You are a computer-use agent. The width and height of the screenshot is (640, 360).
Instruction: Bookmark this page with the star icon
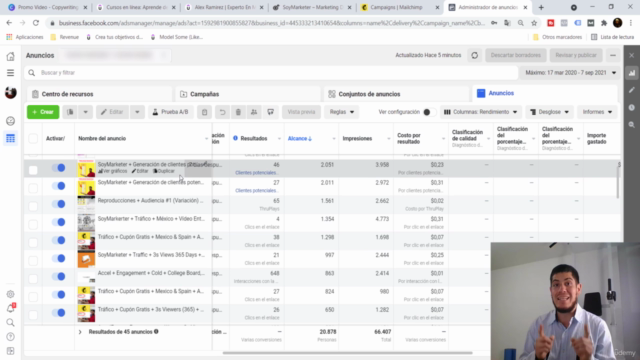point(534,23)
